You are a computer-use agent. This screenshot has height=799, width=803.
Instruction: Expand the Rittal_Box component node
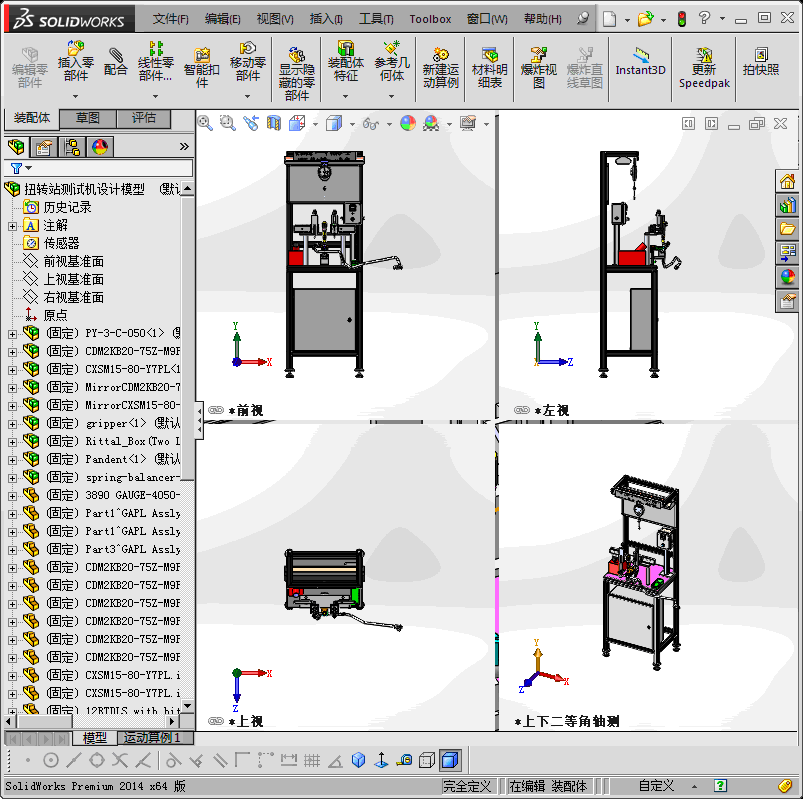(x=12, y=442)
